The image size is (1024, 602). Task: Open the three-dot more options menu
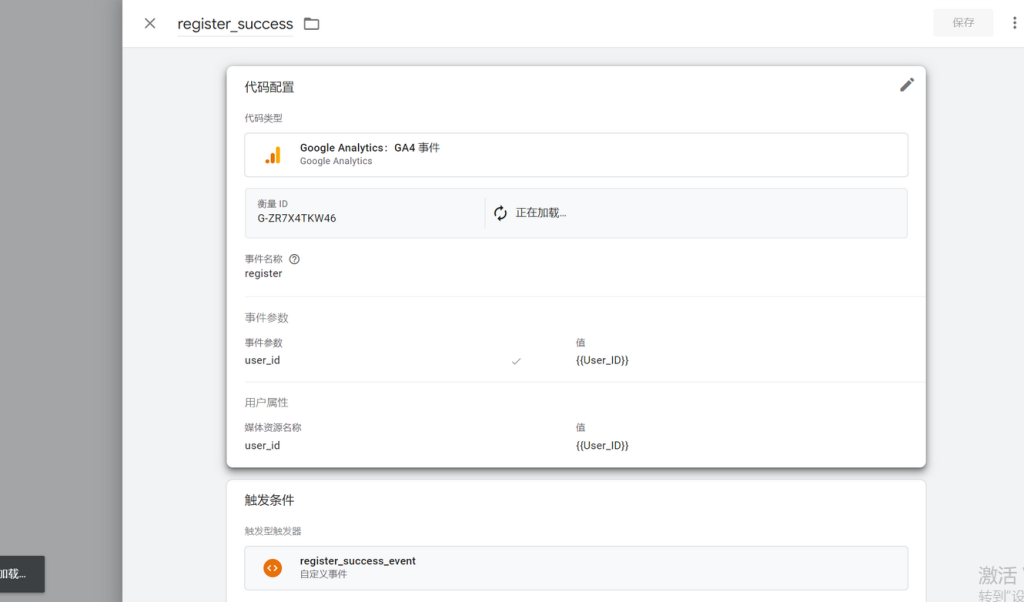point(1014,23)
